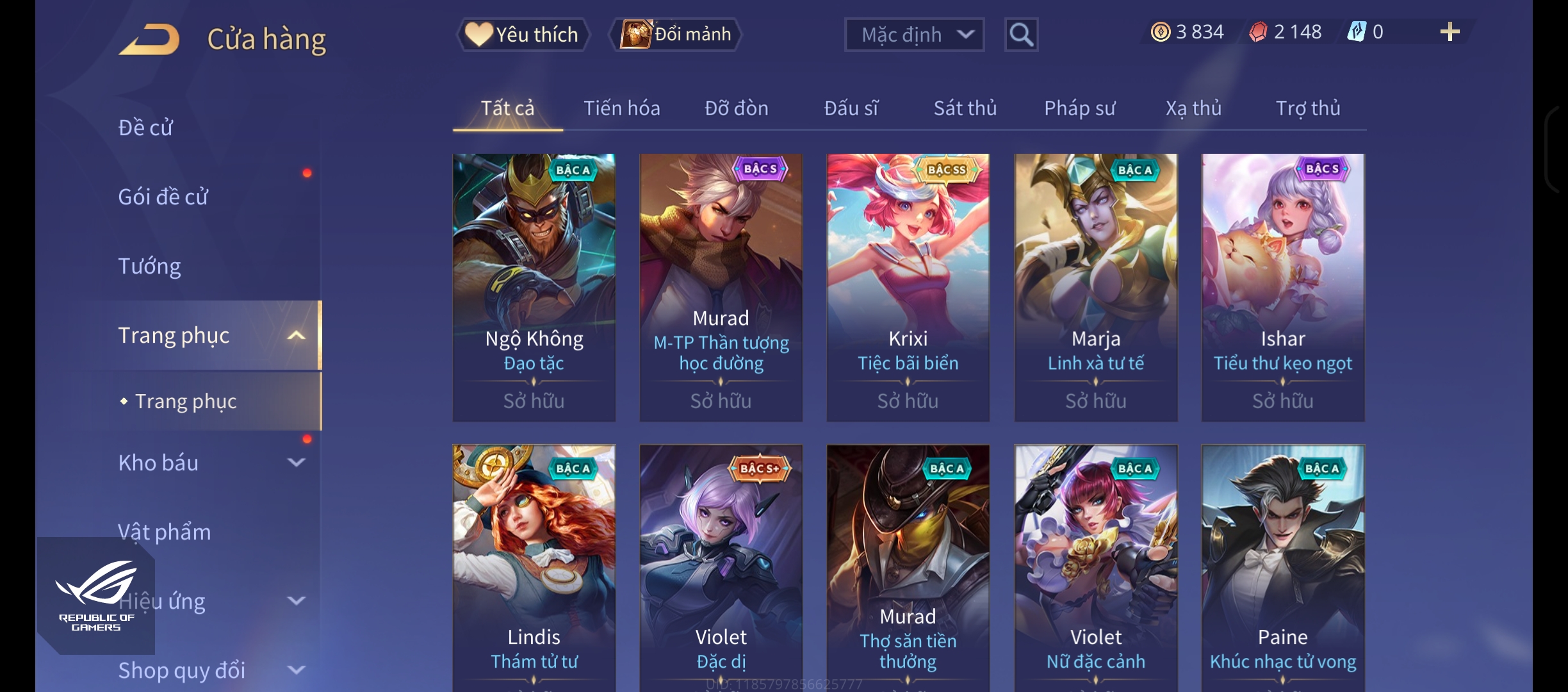The image size is (1568, 692).
Task: Select Violet Đặc dị skin card
Action: point(721,568)
